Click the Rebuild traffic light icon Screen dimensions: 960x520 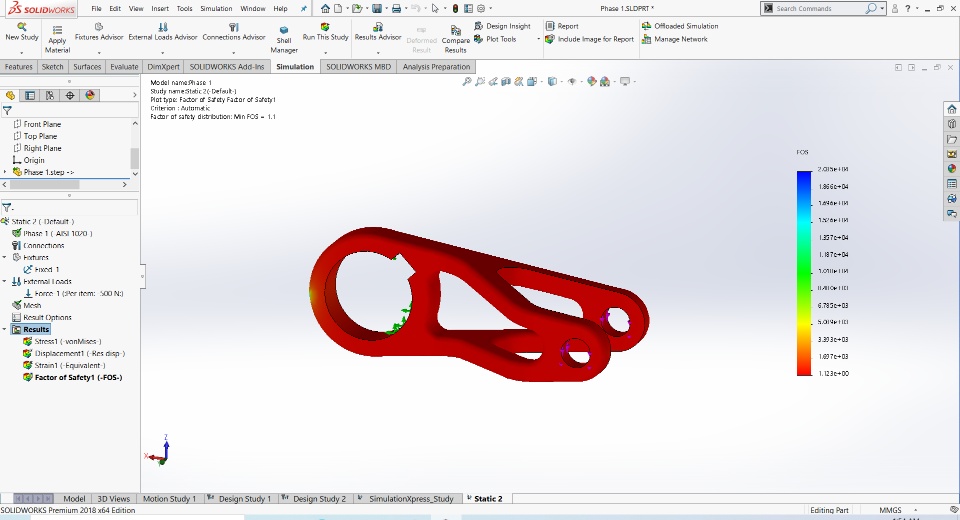coord(455,9)
